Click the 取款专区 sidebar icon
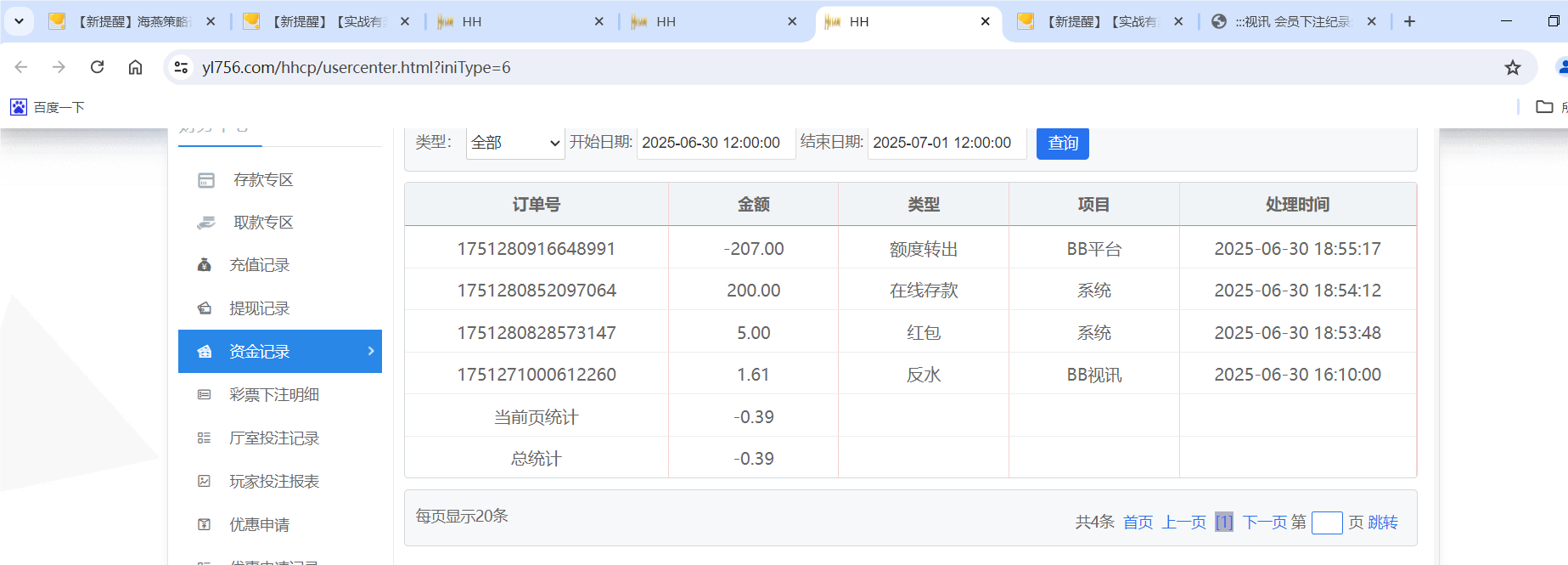 tap(205, 223)
